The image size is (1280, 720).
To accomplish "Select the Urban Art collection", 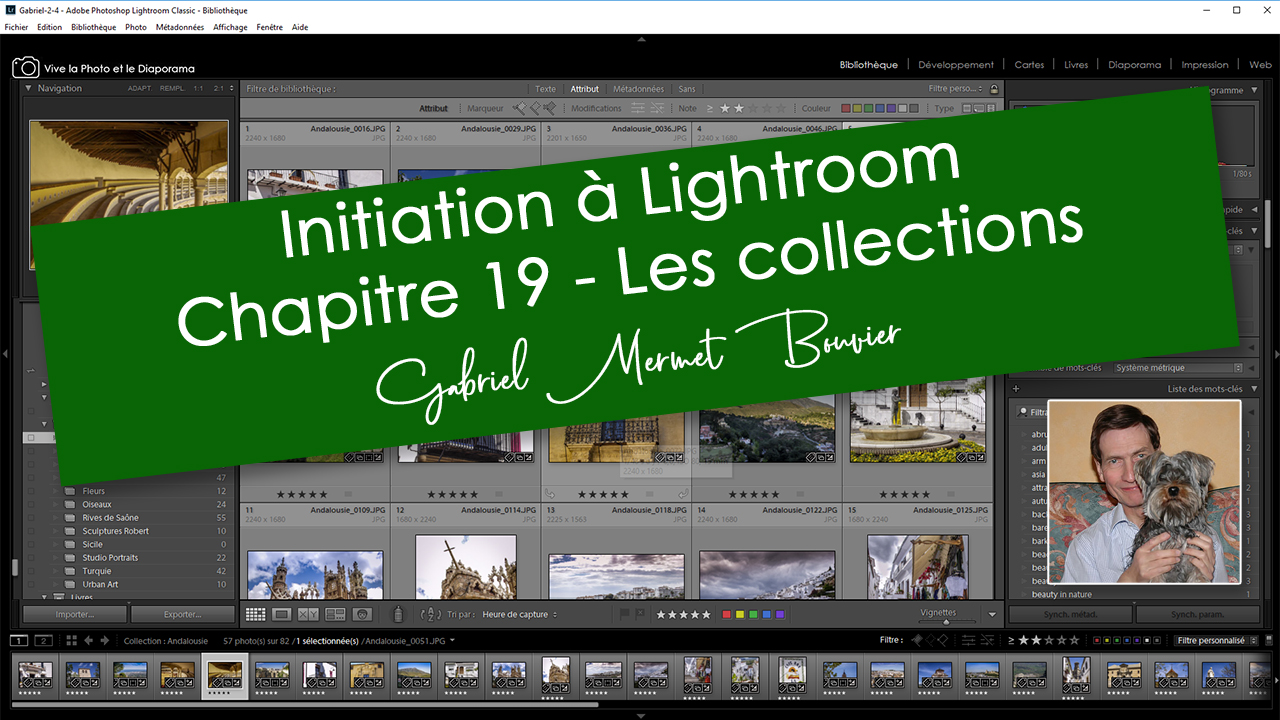I will (x=100, y=584).
